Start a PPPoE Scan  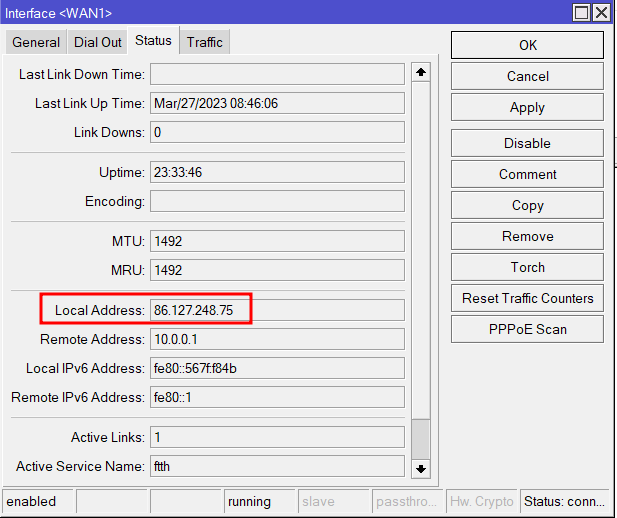coord(527,329)
